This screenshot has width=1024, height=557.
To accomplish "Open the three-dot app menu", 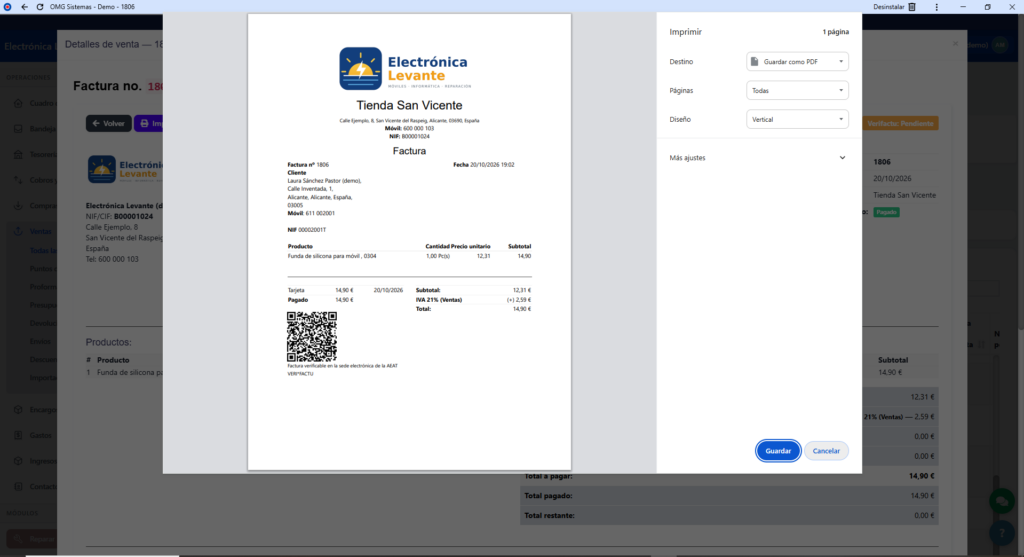I will (936, 7).
